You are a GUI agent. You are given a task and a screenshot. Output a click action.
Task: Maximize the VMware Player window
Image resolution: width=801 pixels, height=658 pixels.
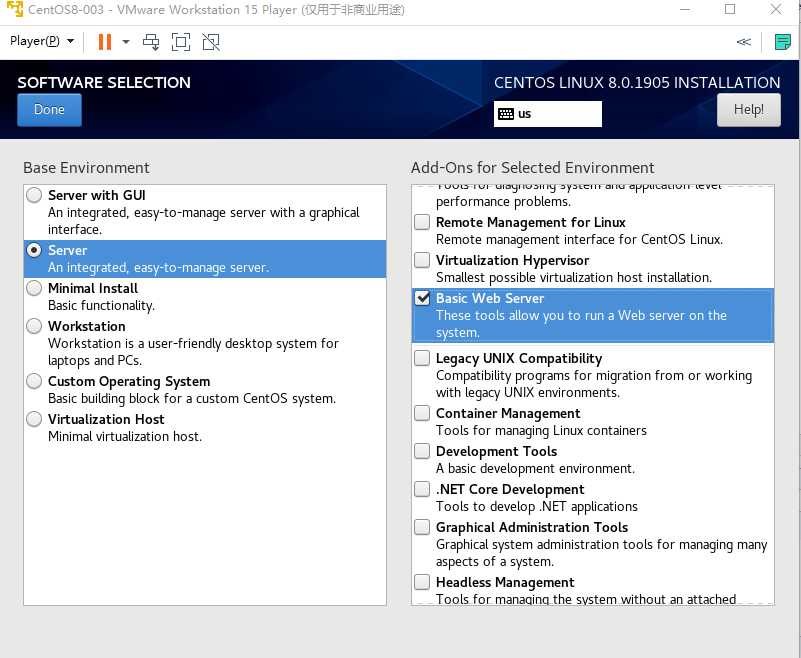(x=730, y=9)
